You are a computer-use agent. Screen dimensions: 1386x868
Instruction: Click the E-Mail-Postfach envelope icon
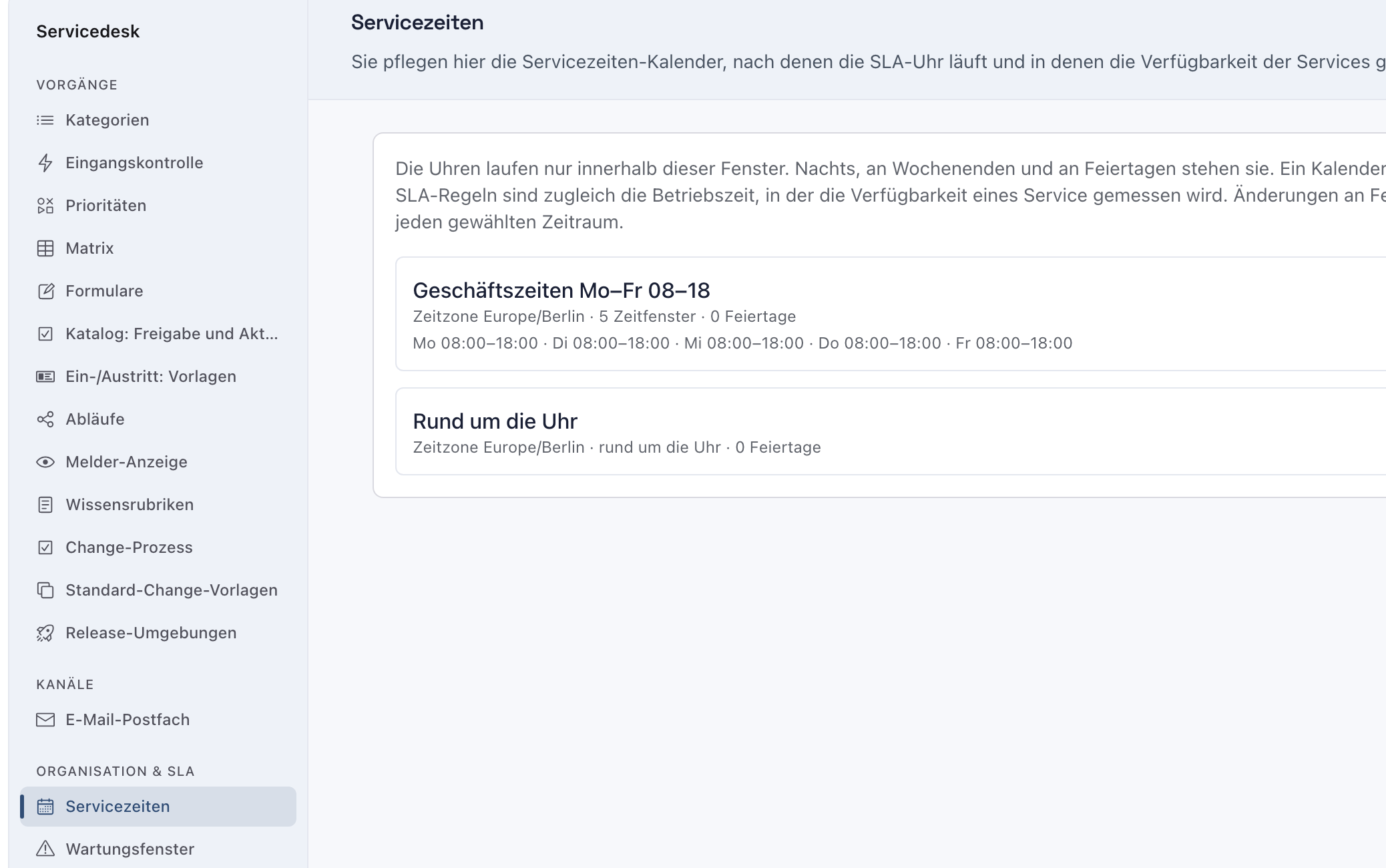[x=45, y=720]
